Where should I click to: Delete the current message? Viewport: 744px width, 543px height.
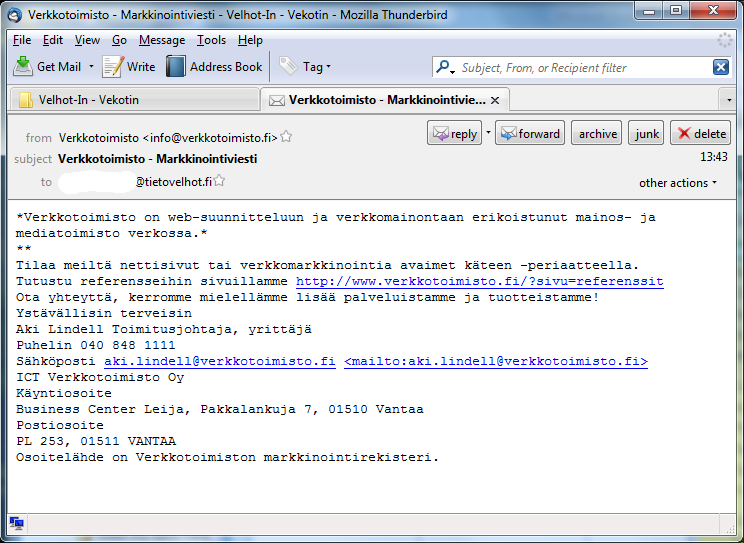point(699,134)
